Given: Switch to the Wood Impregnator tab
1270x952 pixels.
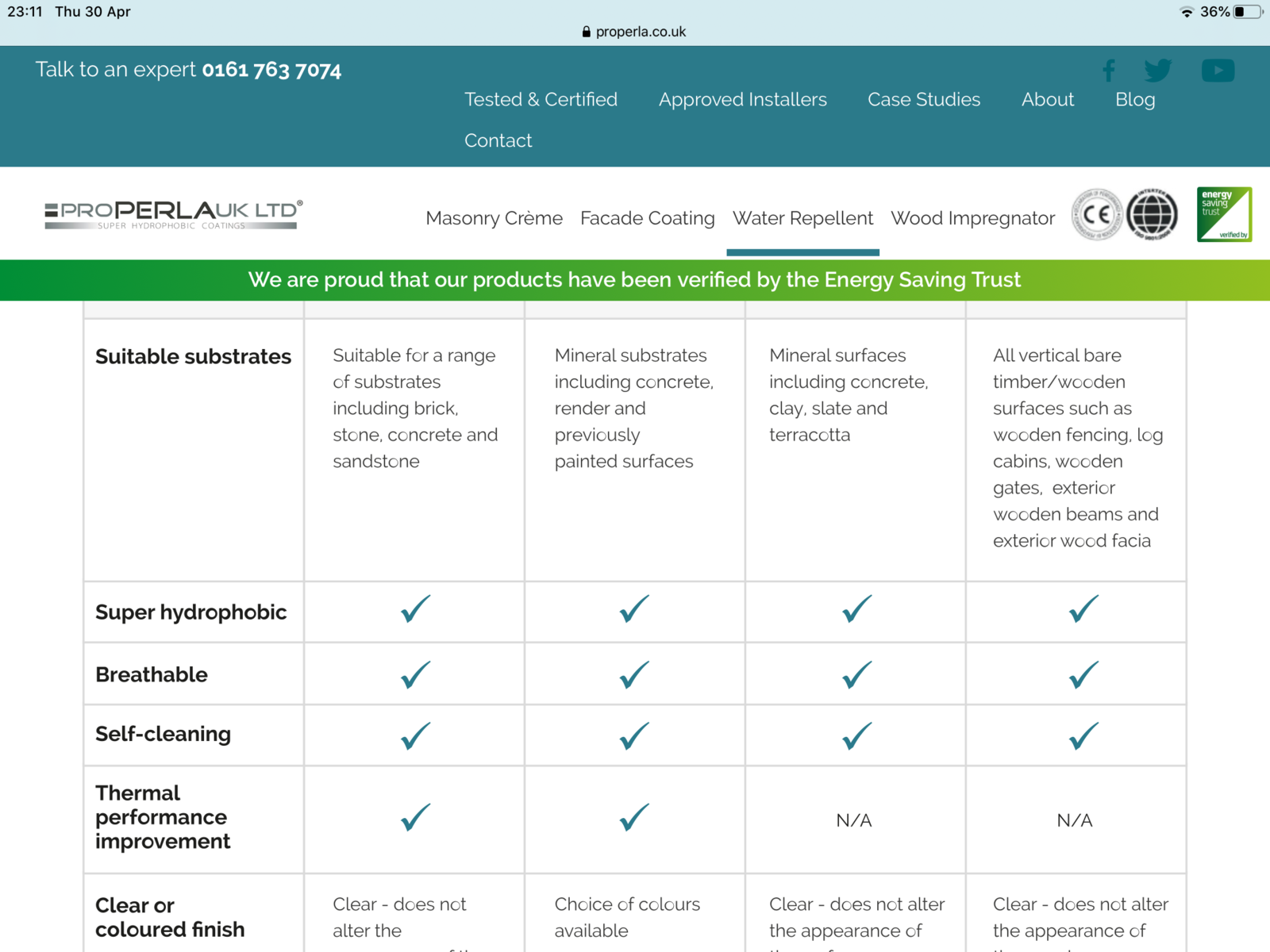Looking at the screenshot, I should coord(972,218).
